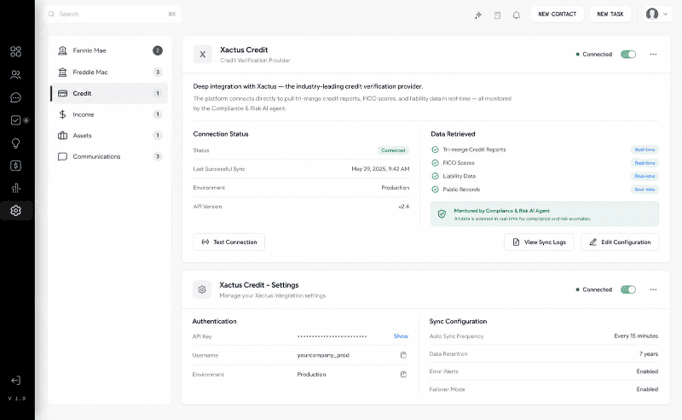682x420 pixels.
Task: Click the Public Records check icon
Action: pos(435,190)
